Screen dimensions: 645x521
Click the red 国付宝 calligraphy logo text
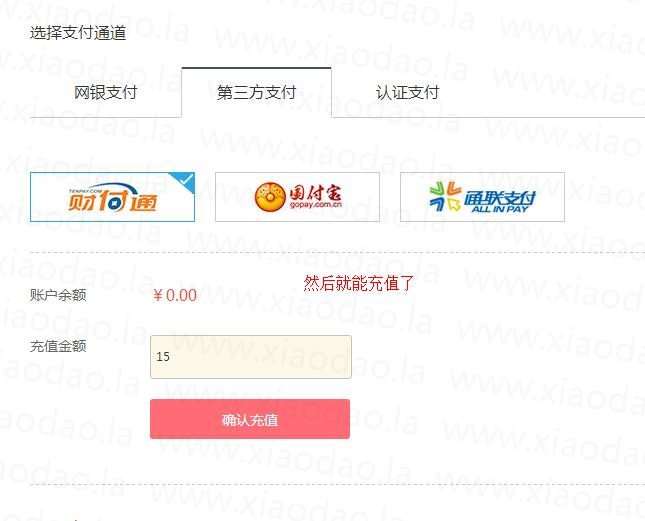[316, 192]
